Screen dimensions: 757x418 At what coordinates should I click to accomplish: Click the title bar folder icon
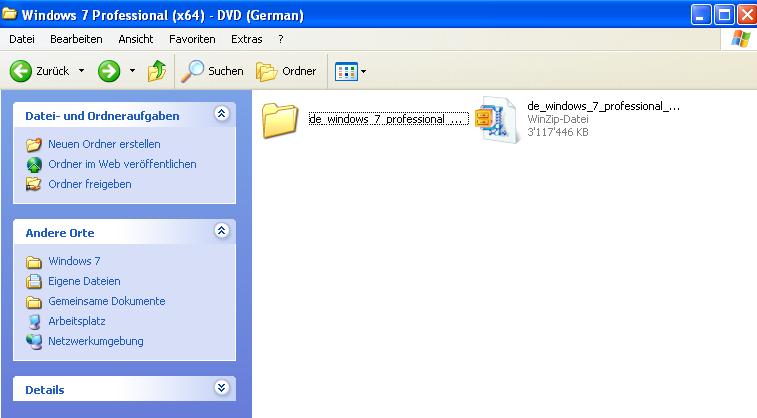click(9, 14)
